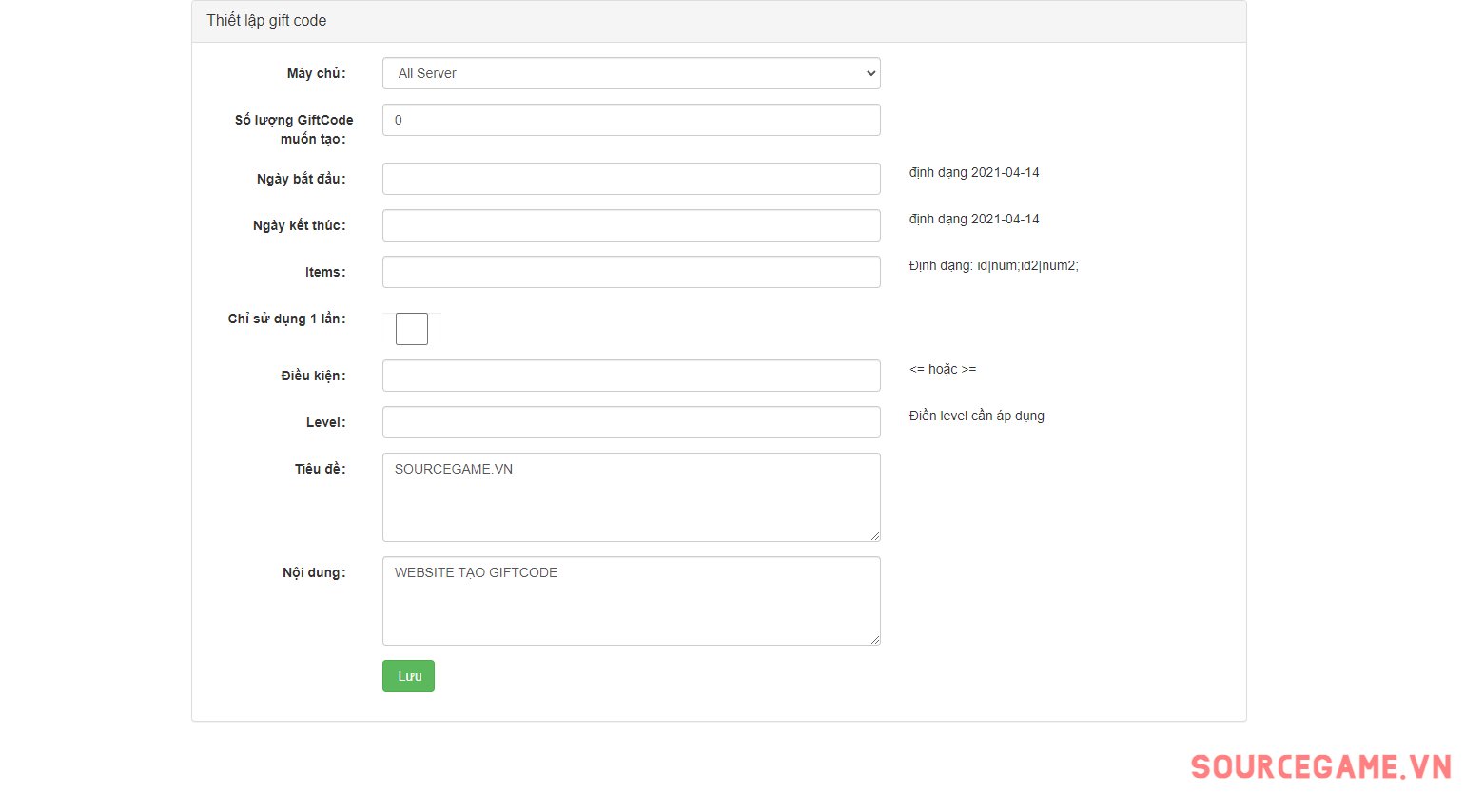Focus the Ngày bắt đầu date field

click(x=631, y=179)
